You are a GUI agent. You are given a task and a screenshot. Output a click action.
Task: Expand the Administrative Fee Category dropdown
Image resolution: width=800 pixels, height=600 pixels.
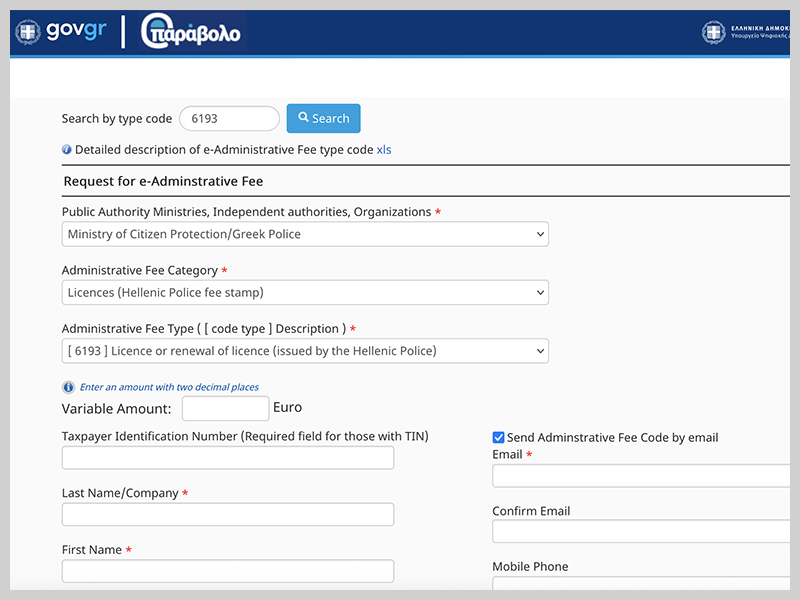pyautogui.click(x=305, y=293)
